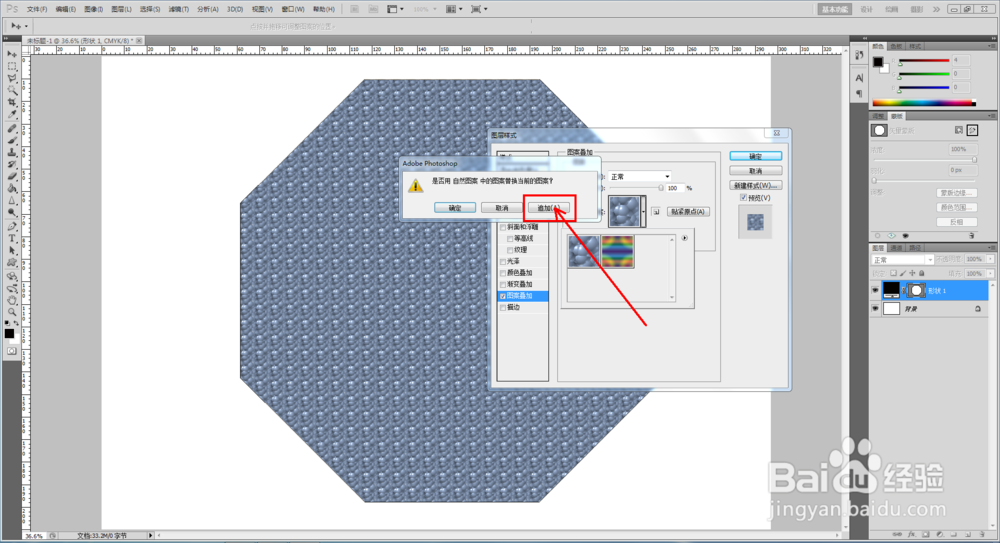Click the layer style fx icon

coord(912,534)
